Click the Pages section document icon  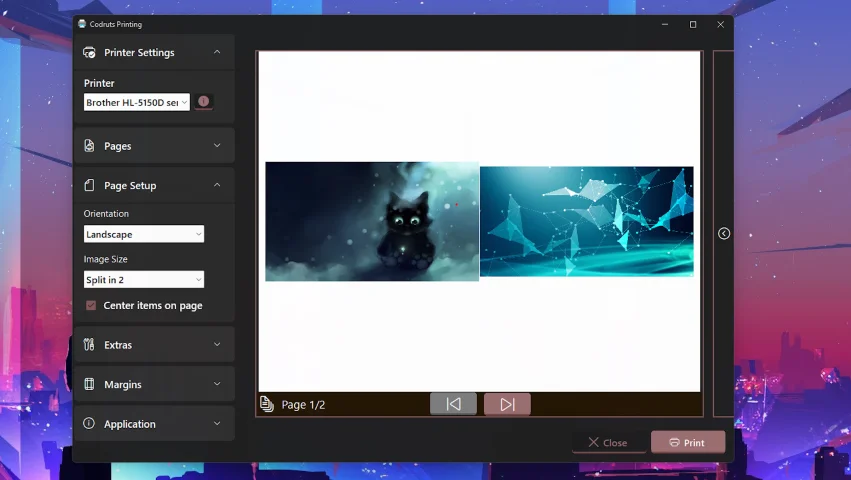(89, 146)
